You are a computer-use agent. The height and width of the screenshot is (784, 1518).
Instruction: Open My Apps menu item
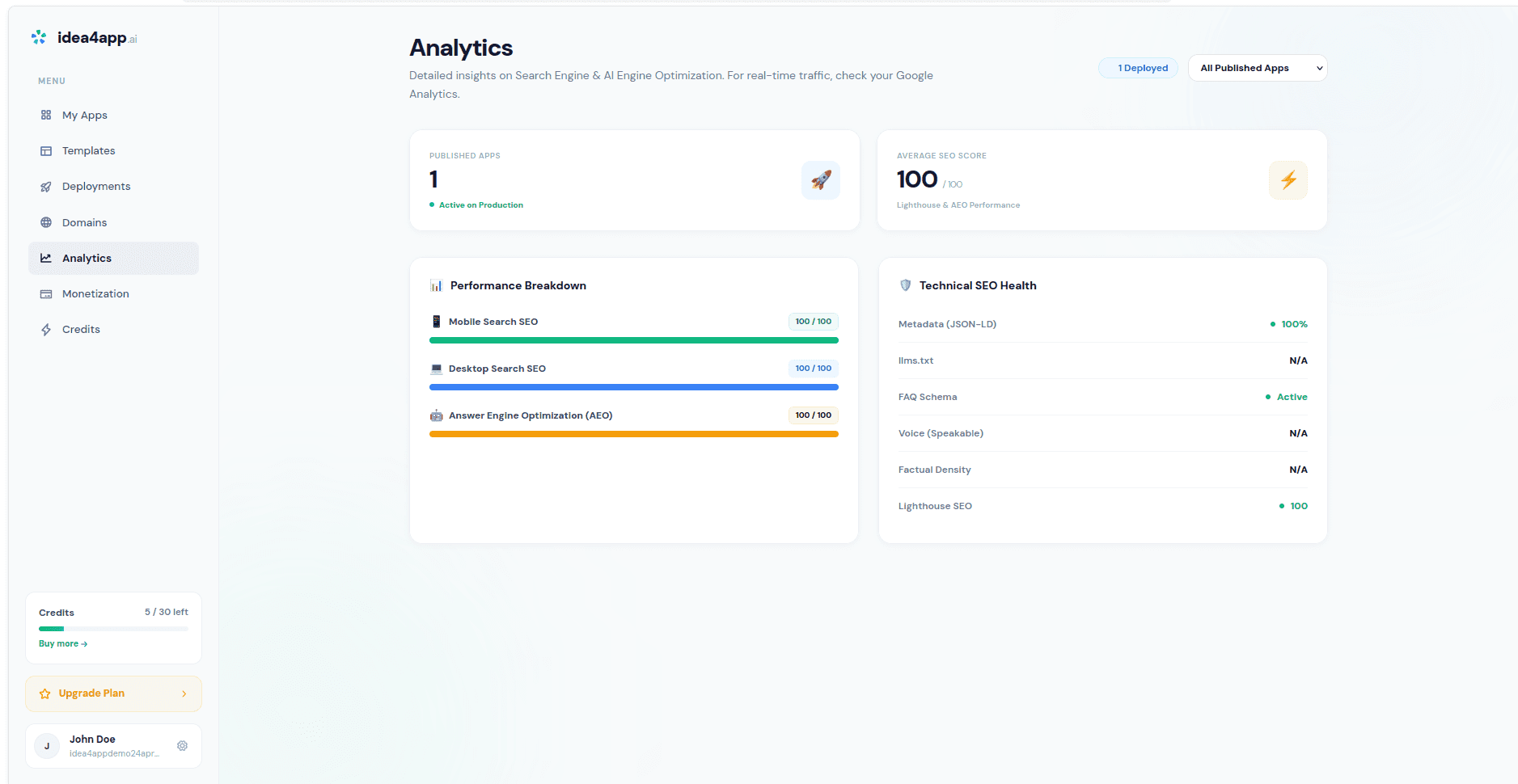(x=113, y=115)
